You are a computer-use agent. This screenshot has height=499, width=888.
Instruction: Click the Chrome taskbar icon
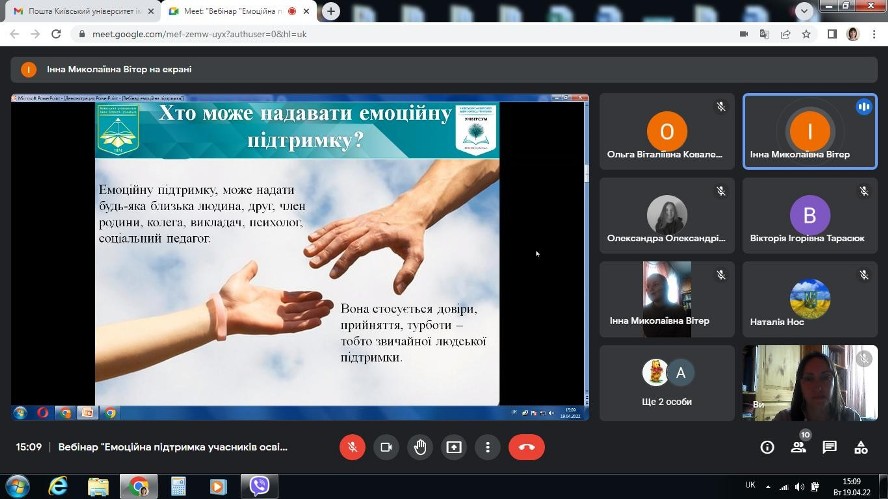point(138,487)
